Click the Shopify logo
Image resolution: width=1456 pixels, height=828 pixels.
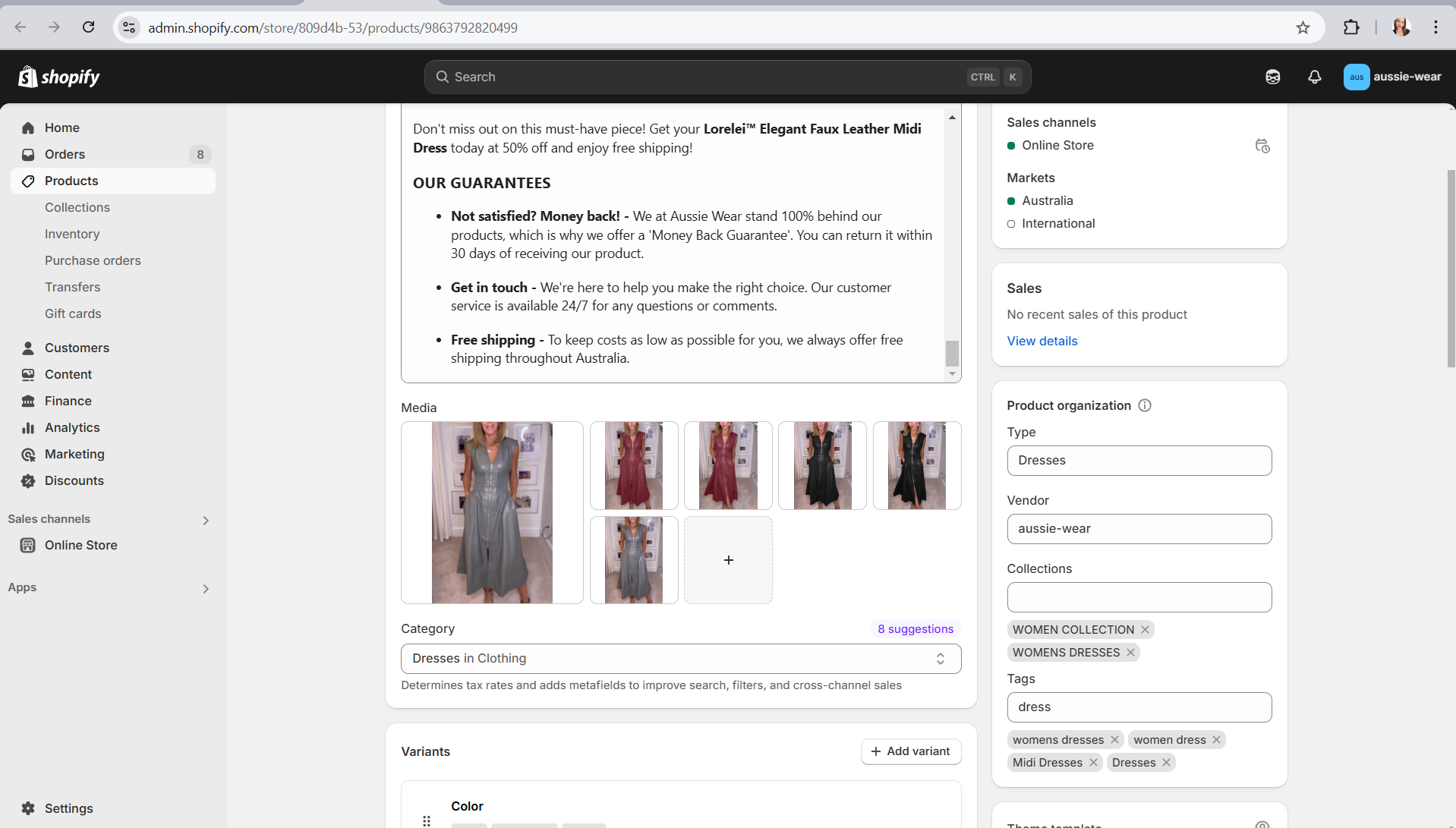[x=59, y=77]
